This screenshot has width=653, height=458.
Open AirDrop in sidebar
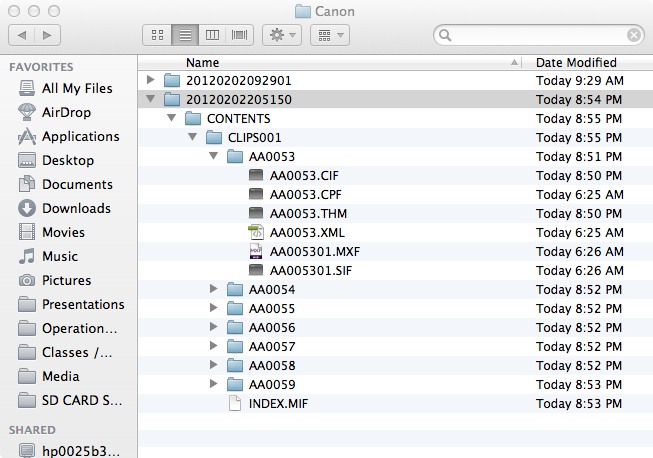click(67, 113)
